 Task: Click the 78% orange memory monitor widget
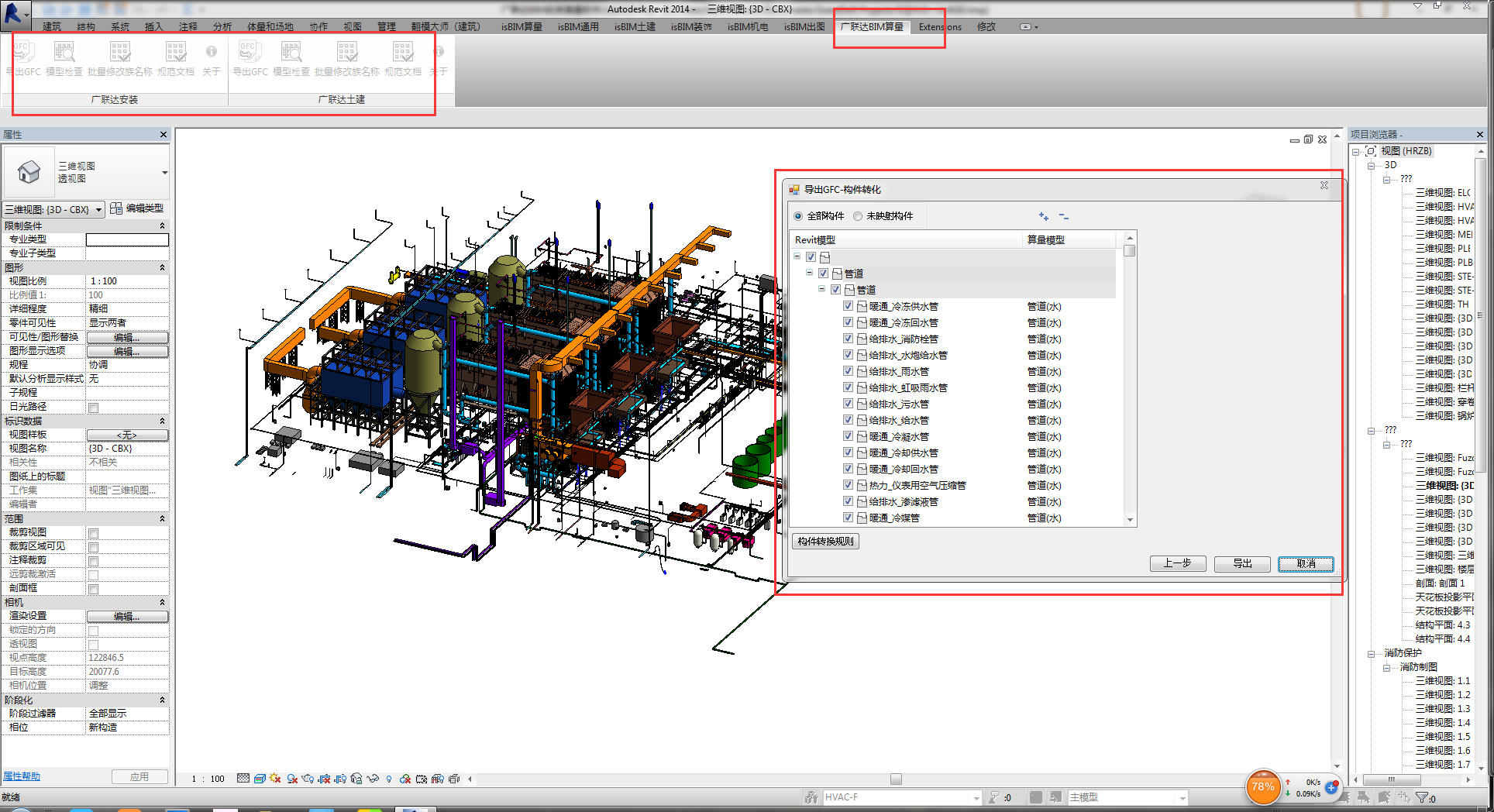click(1263, 787)
